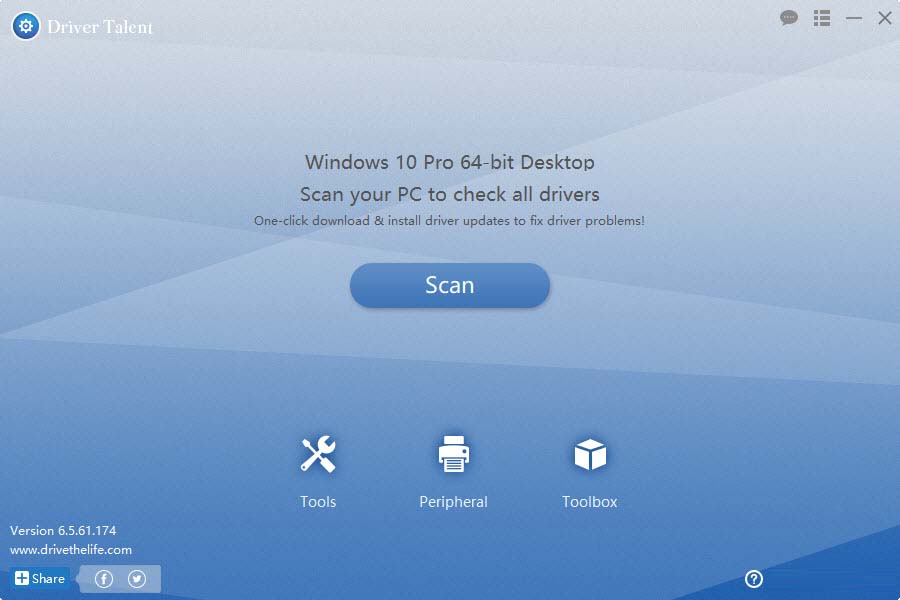This screenshot has height=600, width=900.
Task: Click the Windows 10 Pro 64-bit Desktop text
Action: (449, 162)
